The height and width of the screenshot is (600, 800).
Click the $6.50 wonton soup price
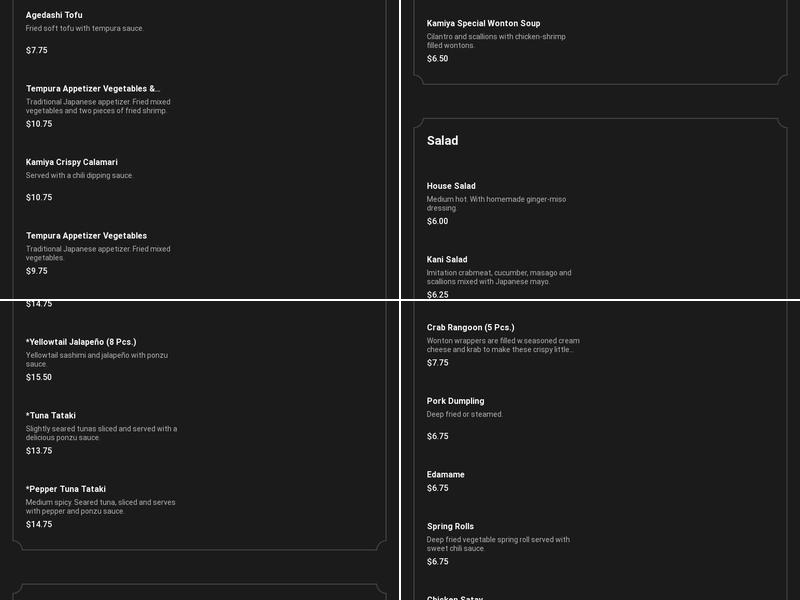click(x=437, y=59)
